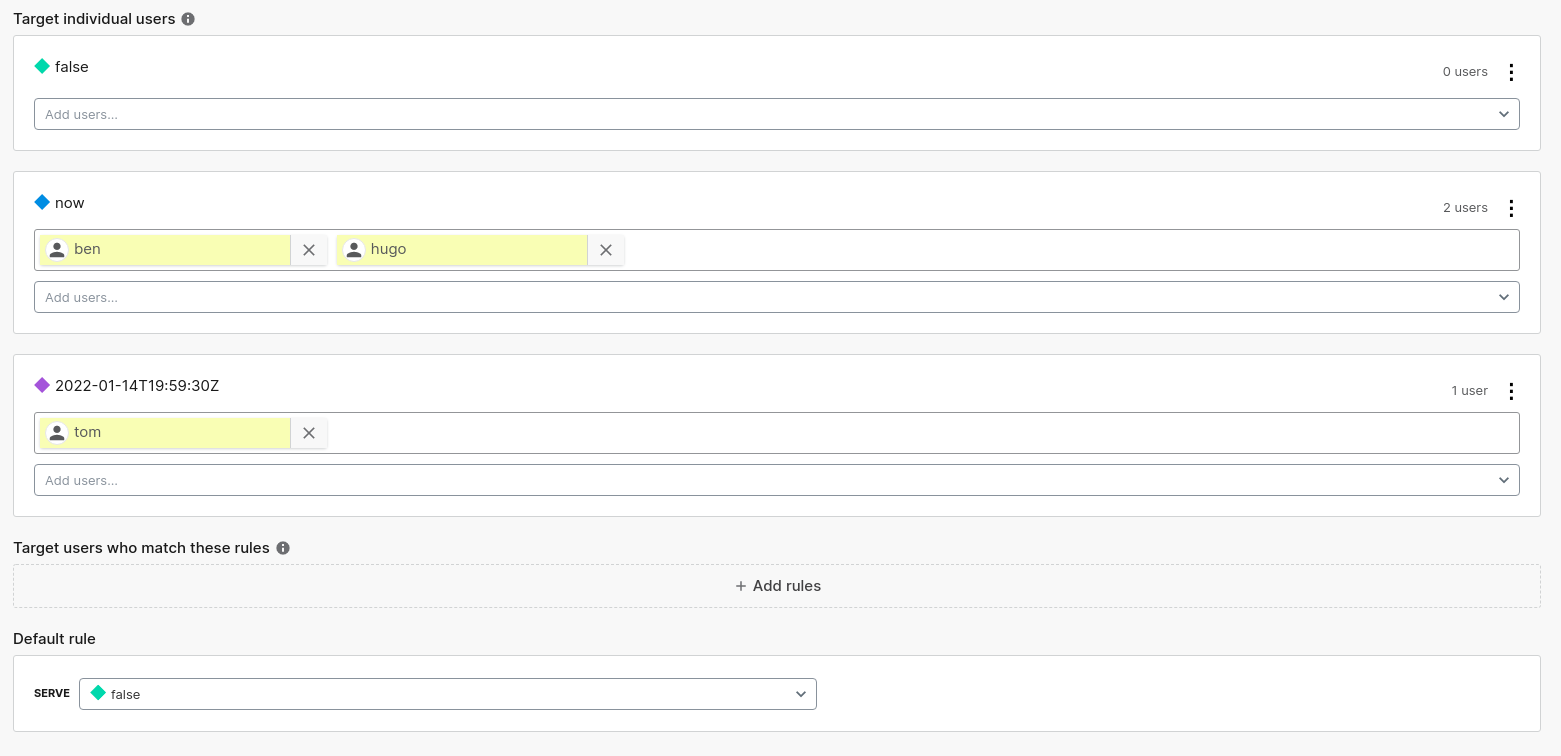The image size is (1561, 756).
Task: Remove user ben from now variation
Action: pyautogui.click(x=309, y=250)
